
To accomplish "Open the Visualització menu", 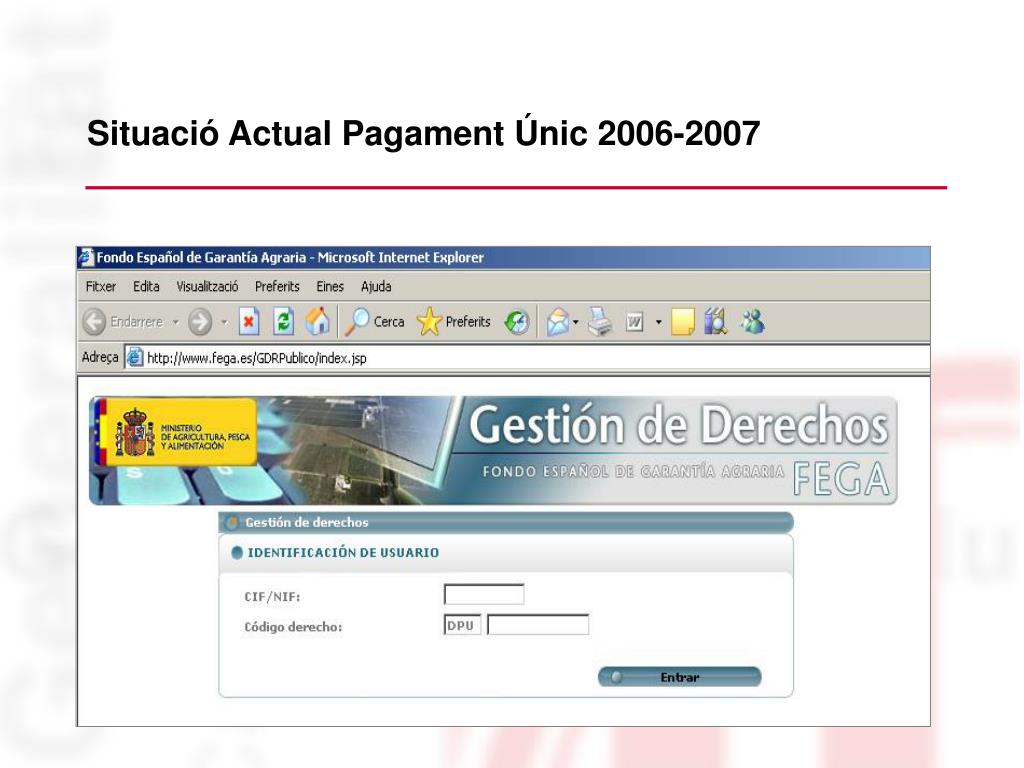I will click(207, 287).
